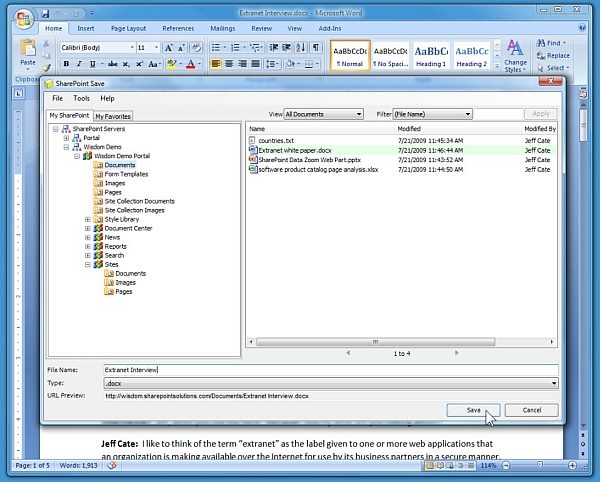Screen dimensions: 600x482
Task: Click the Change Case Aa icon
Action: click(x=153, y=64)
